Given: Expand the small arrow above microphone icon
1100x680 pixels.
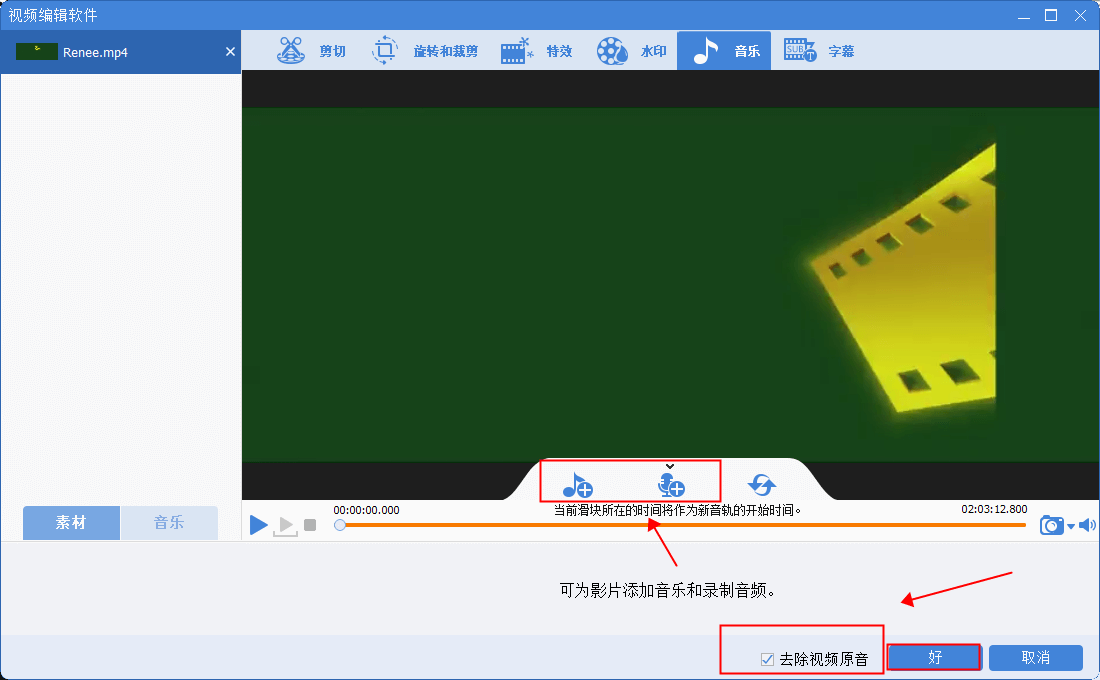Looking at the screenshot, I should [670, 466].
